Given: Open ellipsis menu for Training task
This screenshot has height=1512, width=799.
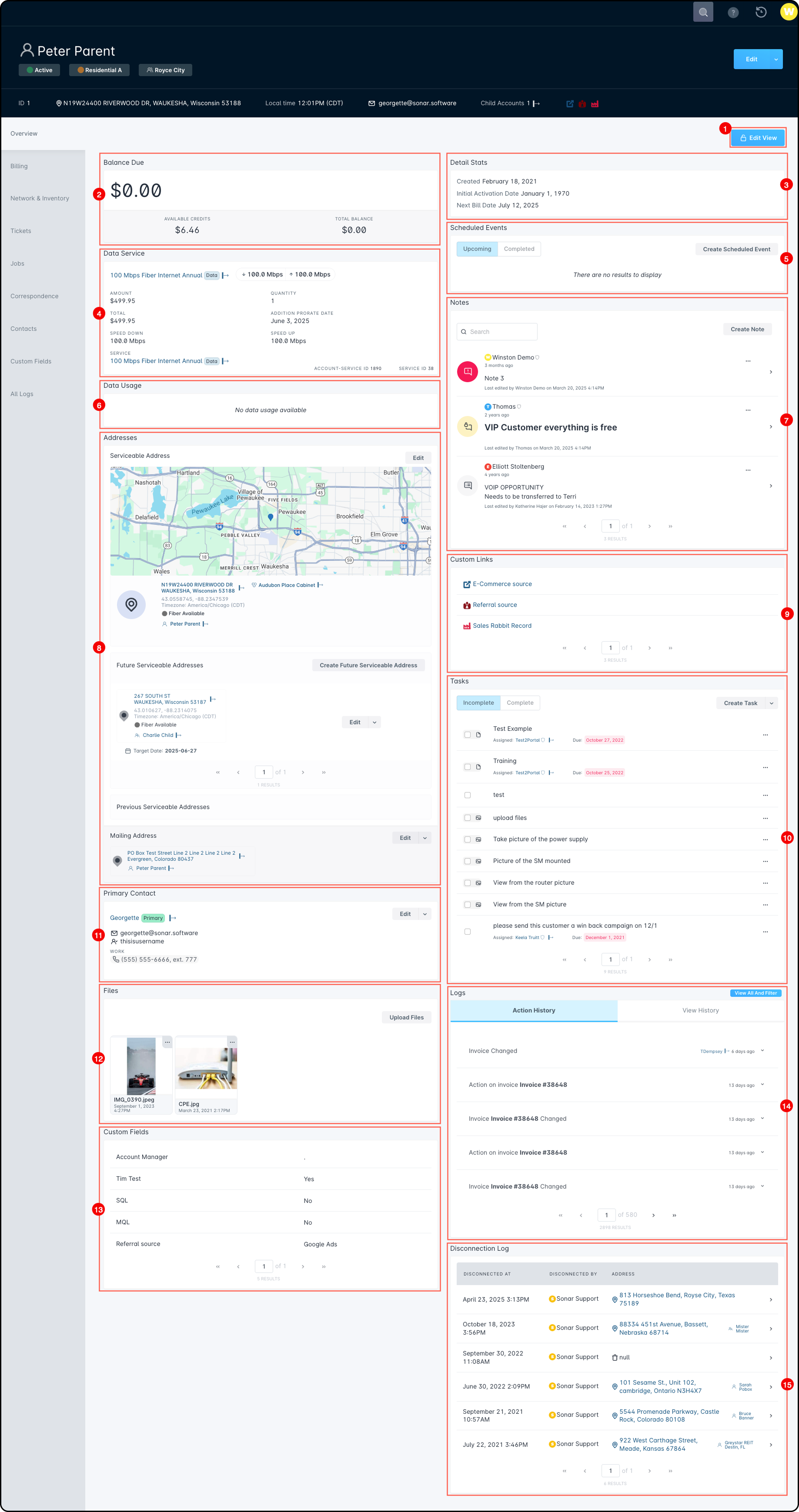Looking at the screenshot, I should pos(766,768).
